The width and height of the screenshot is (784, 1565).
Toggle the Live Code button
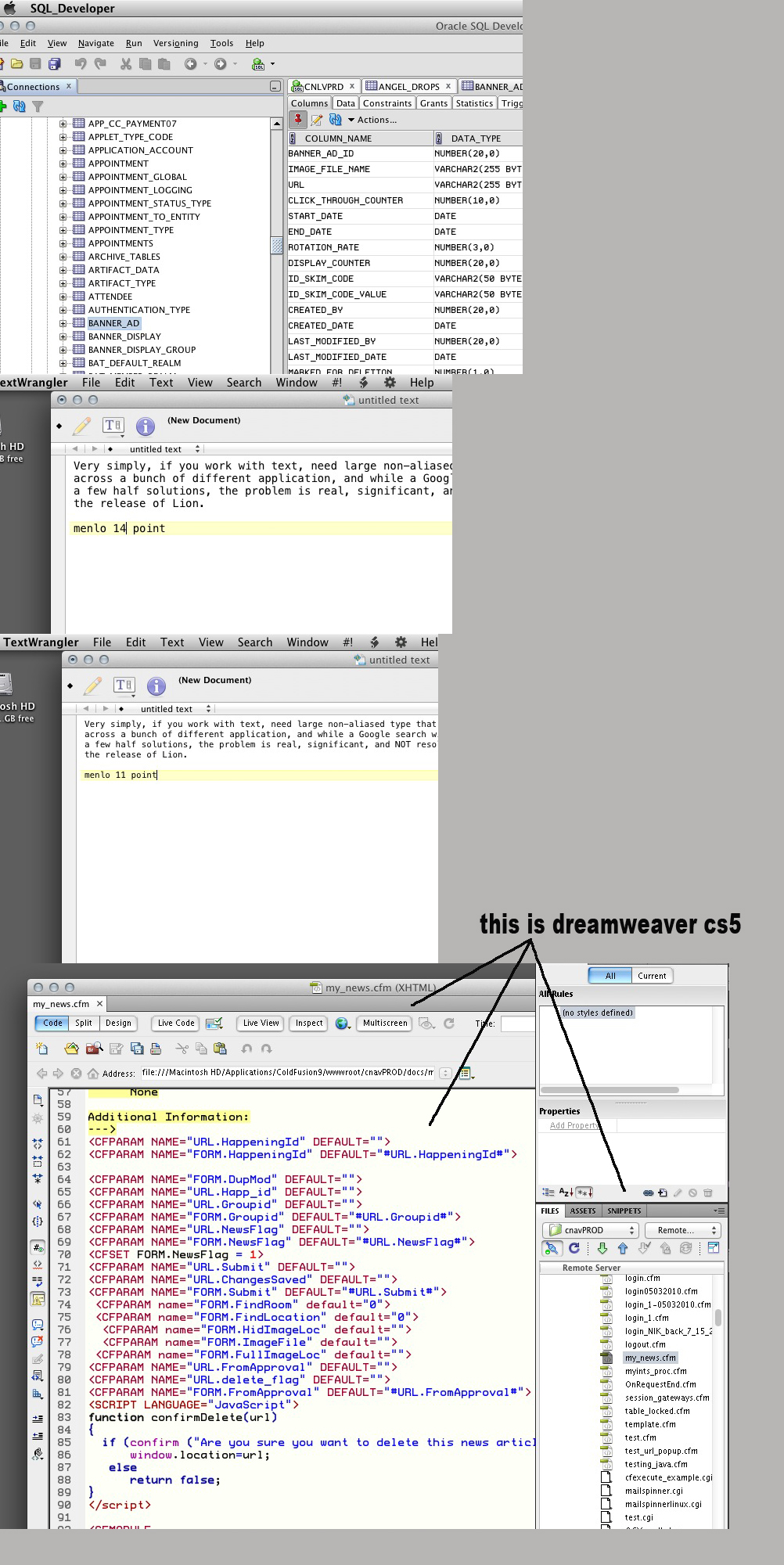(x=175, y=1023)
